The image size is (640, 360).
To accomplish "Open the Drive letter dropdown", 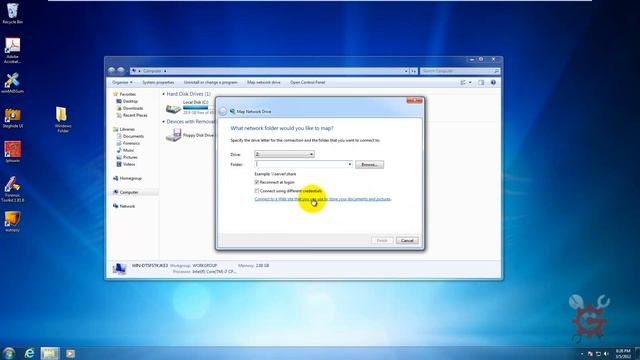I will coord(284,154).
